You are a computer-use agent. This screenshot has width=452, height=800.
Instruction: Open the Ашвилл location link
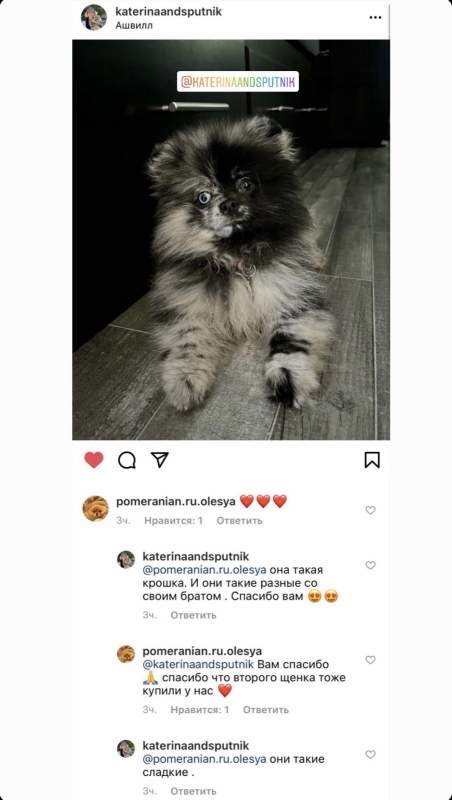point(134,26)
